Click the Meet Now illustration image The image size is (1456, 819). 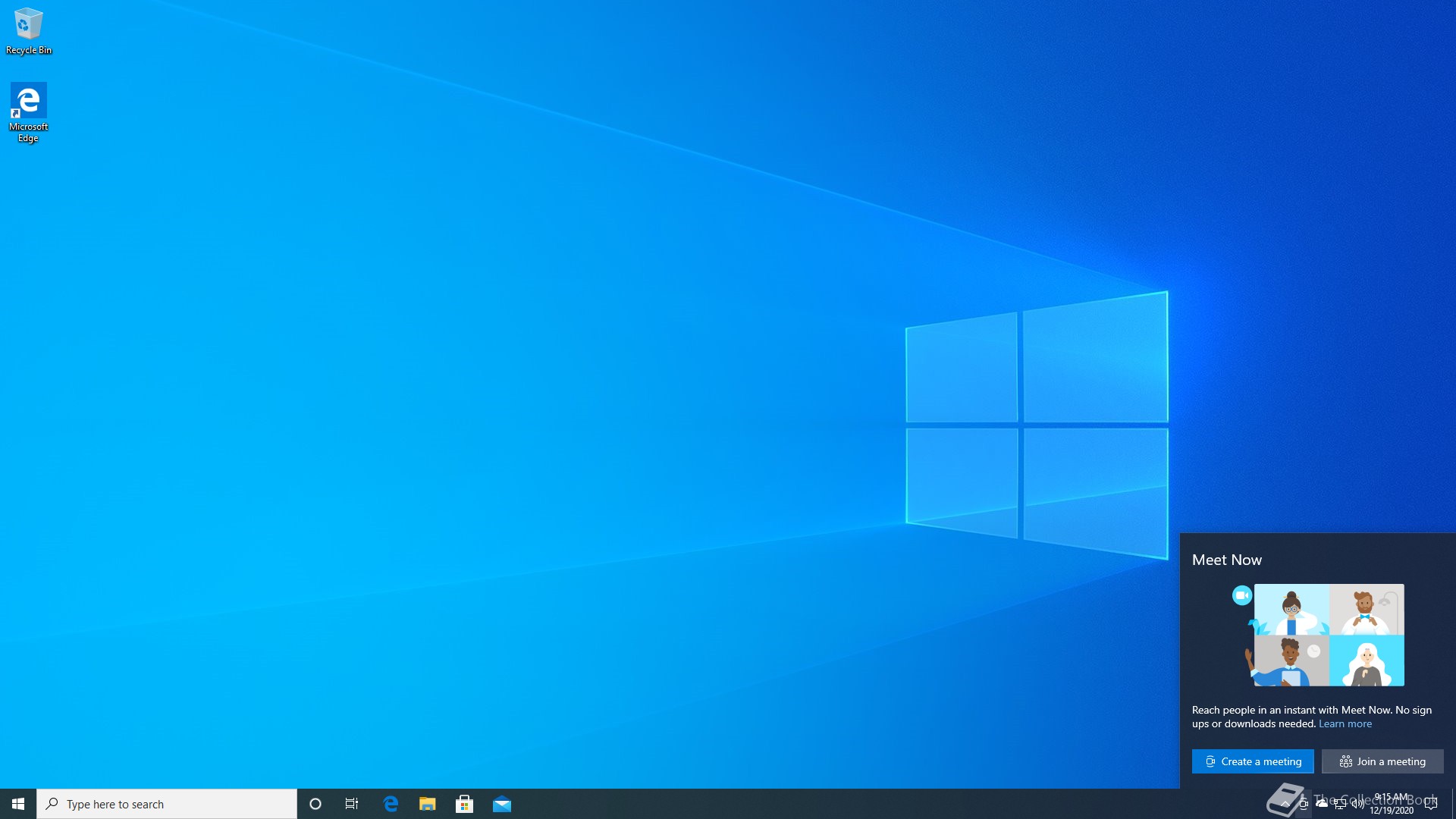coord(1318,635)
